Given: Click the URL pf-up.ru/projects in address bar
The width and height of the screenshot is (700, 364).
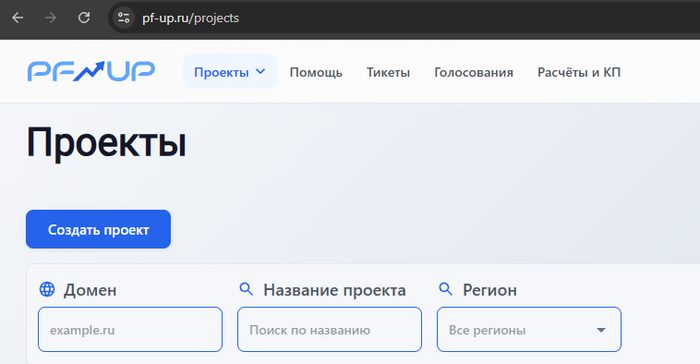Looking at the screenshot, I should tap(191, 18).
